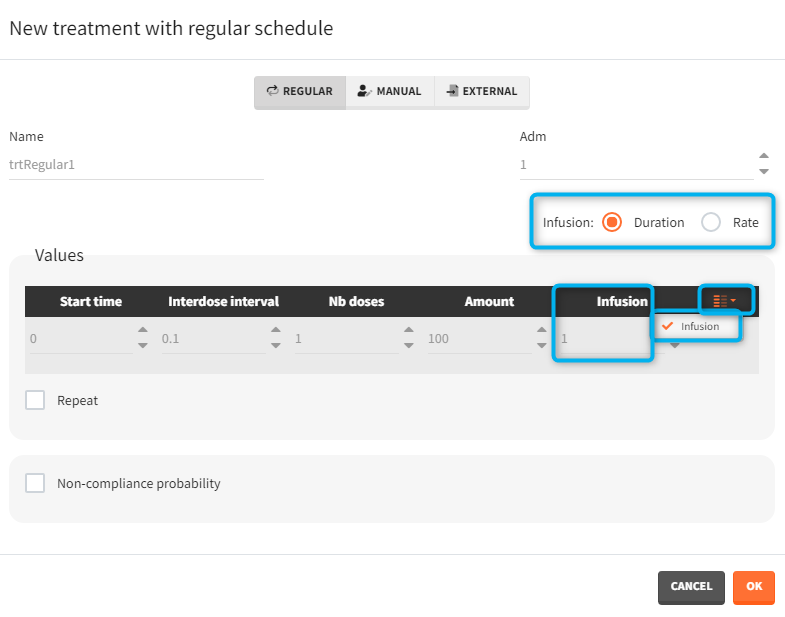Screen dimensions: 785x617
Task: Decrease Interdose interval with down arrow
Action: pyautogui.click(x=276, y=346)
